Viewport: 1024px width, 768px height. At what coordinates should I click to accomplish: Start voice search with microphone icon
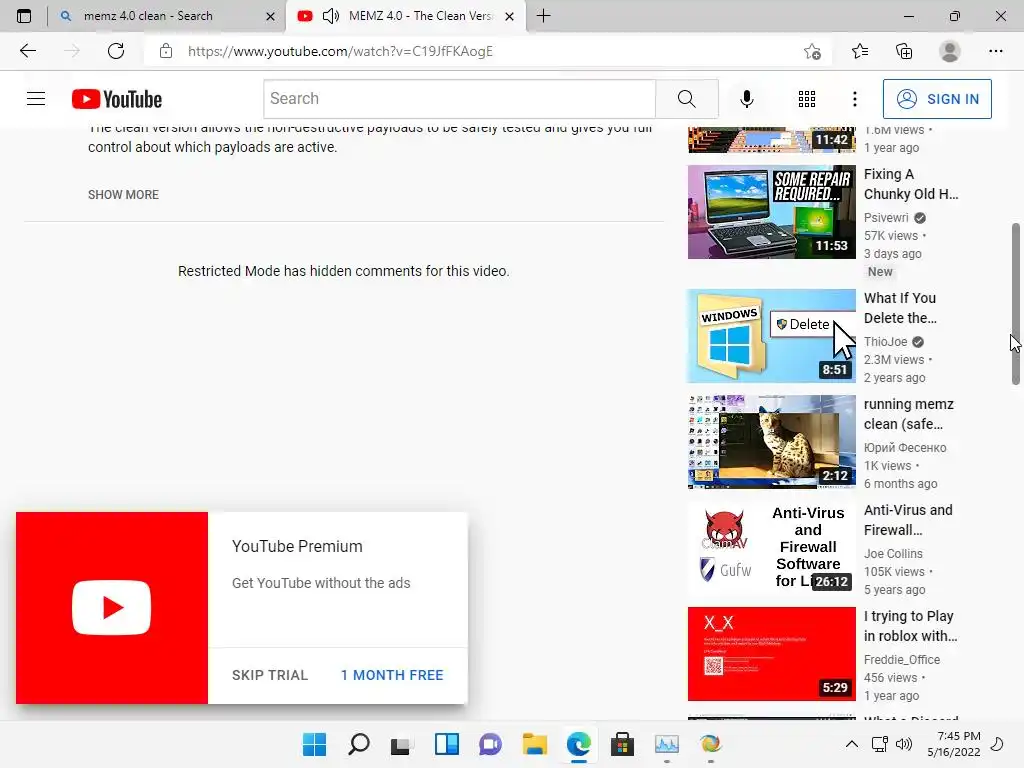(x=746, y=99)
